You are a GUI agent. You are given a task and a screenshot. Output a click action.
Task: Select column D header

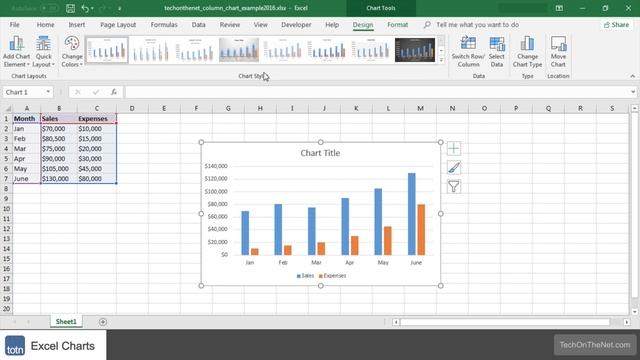(132, 108)
